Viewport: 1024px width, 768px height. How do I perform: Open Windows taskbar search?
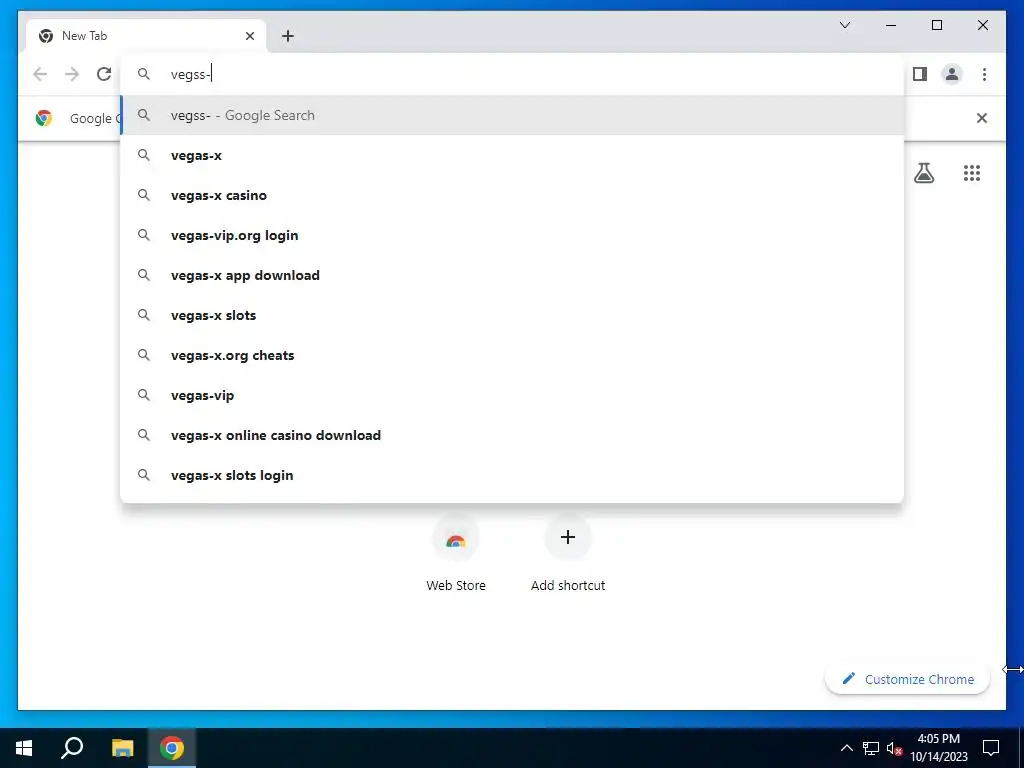click(72, 748)
